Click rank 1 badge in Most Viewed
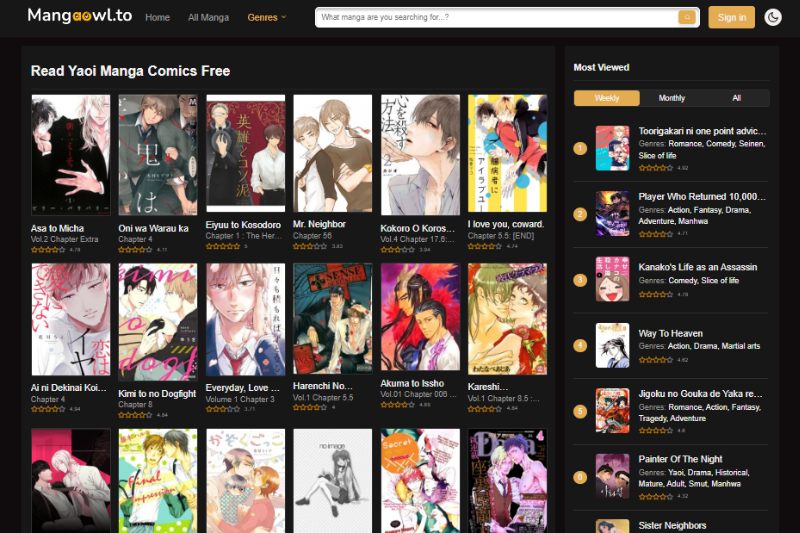Viewport: 800px width, 533px height. tap(580, 148)
